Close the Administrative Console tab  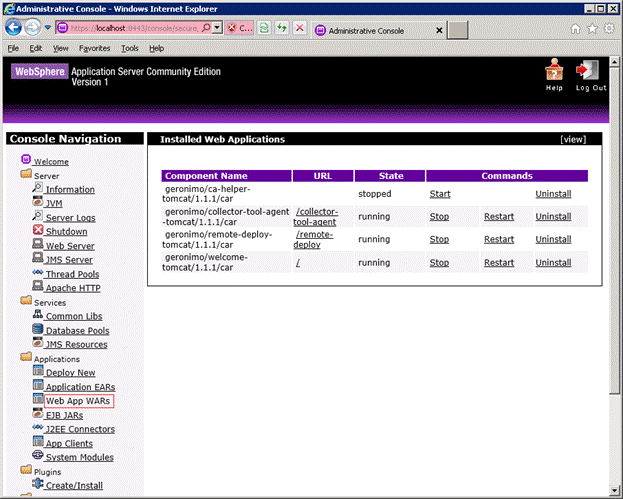pos(439,31)
